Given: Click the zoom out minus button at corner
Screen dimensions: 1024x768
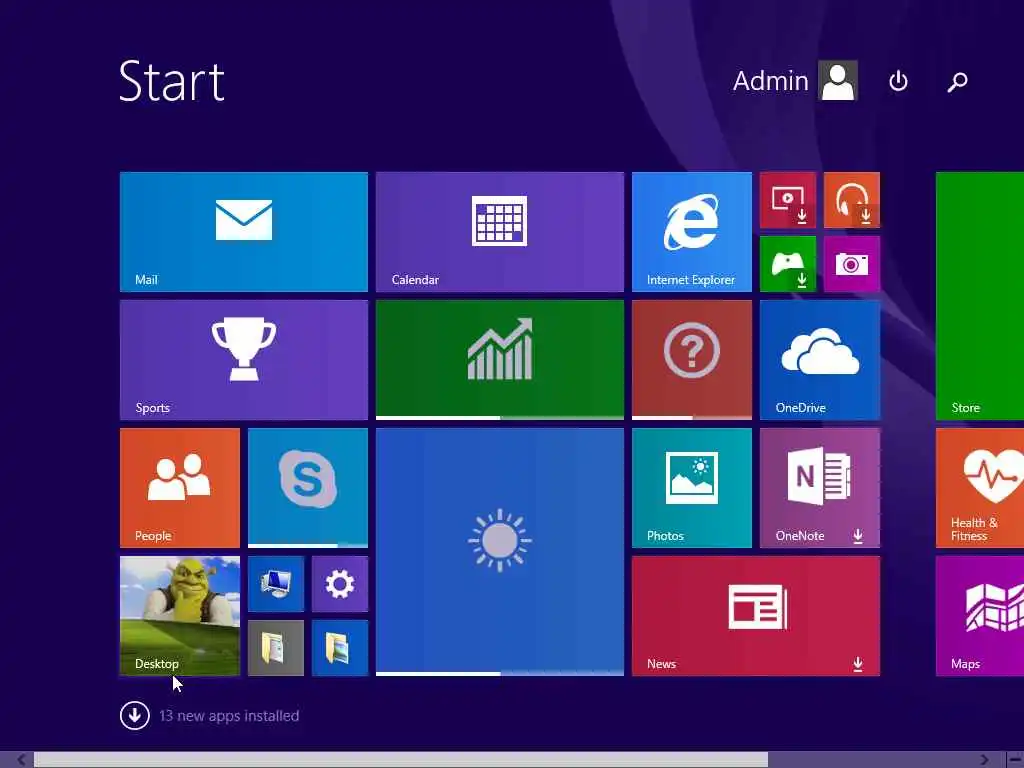Looking at the screenshot, I should (1014, 760).
